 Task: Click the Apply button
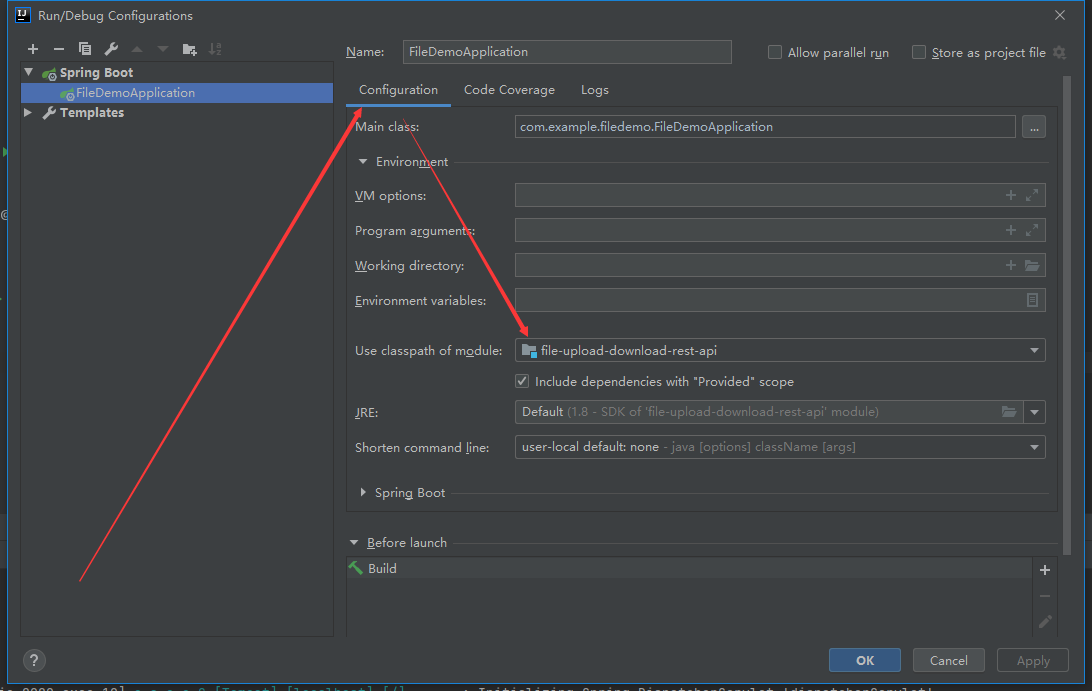(x=1033, y=660)
